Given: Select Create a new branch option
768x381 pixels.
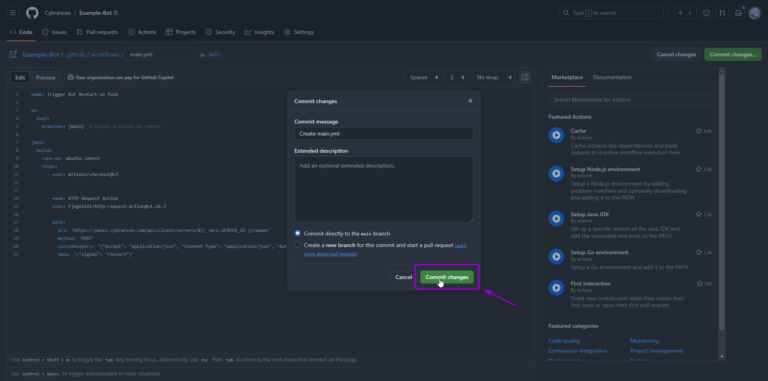Looking at the screenshot, I should click(x=297, y=245).
